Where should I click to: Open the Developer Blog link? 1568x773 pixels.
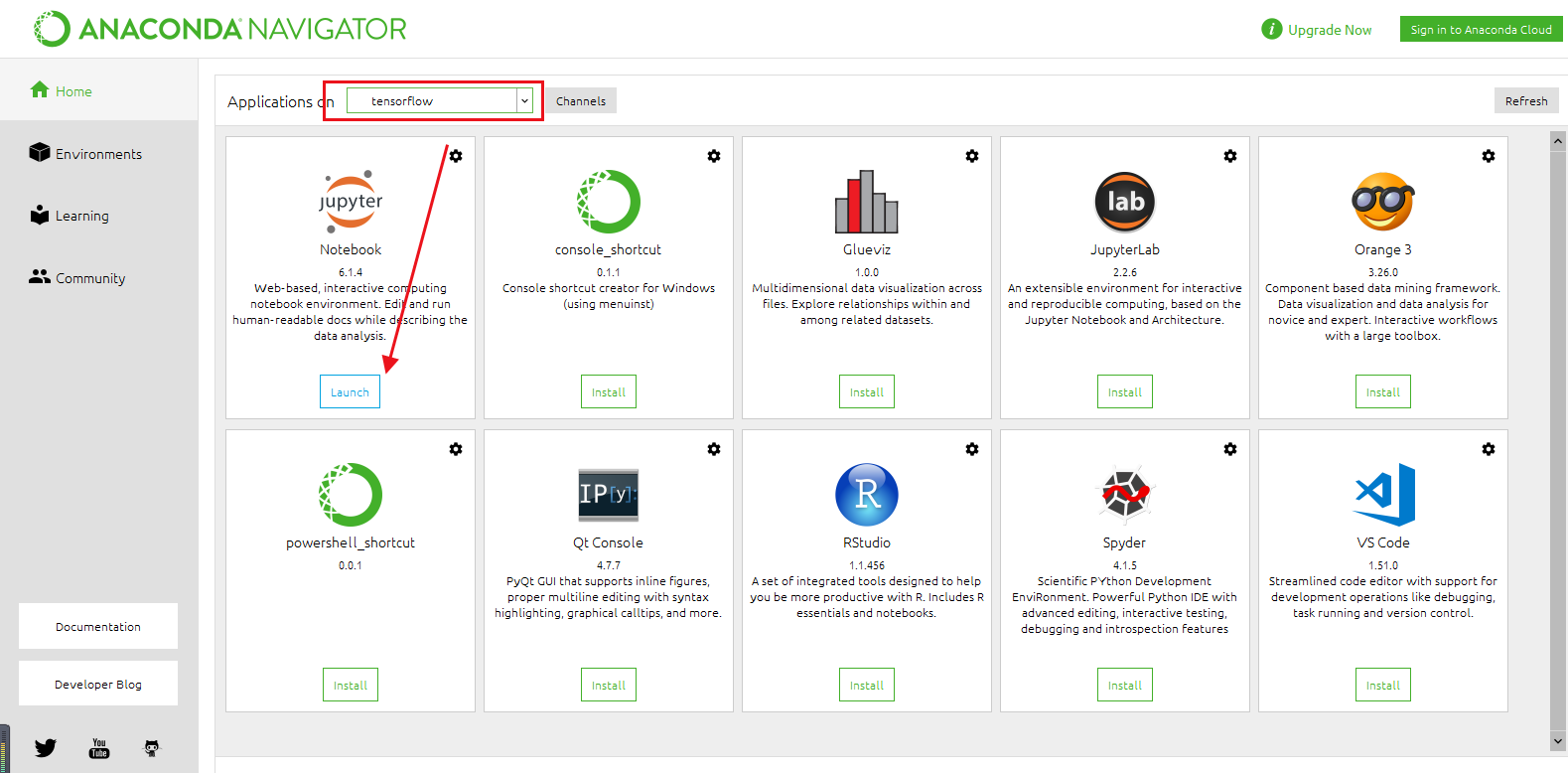coord(98,684)
